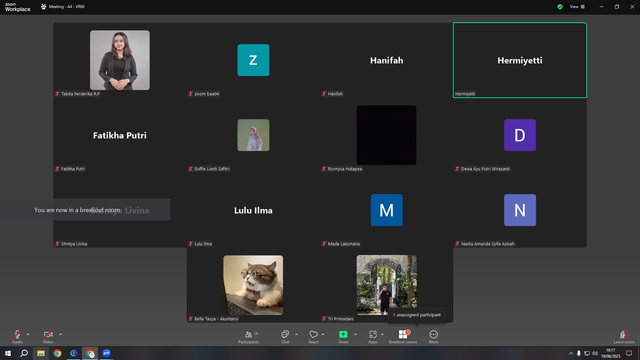Viewport: 640px width, 360px height.
Task: Select the Nadia Amanda Syifa Azizah avatar
Action: click(x=520, y=210)
